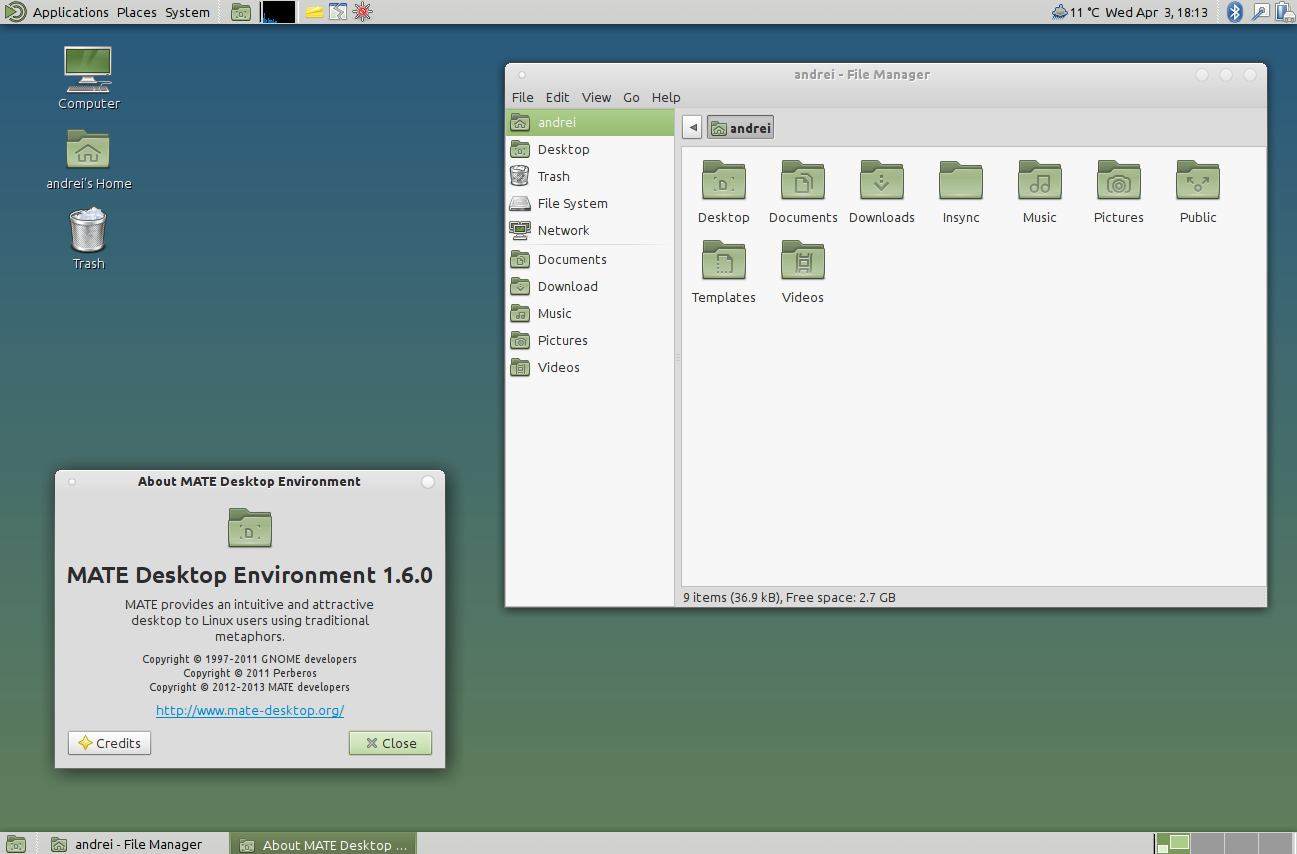
Task: Click the Bluetooth tray icon
Action: coord(1235,12)
